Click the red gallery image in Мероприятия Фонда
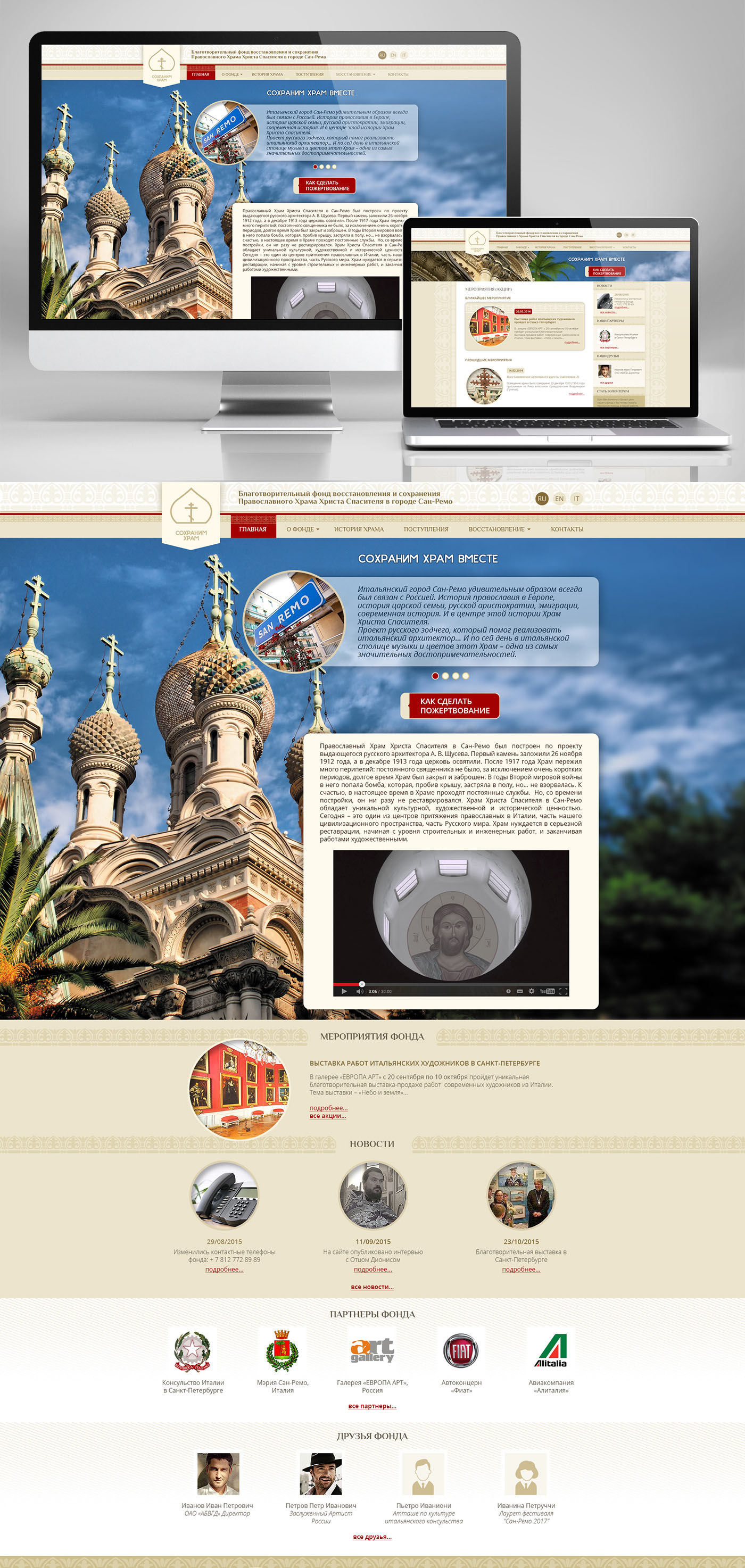 click(239, 1089)
